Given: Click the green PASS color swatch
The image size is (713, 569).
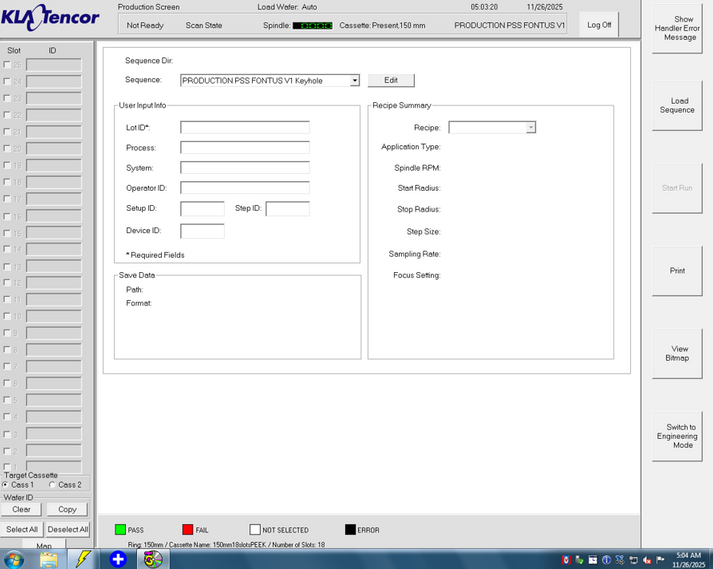Looking at the screenshot, I should click(118, 530).
